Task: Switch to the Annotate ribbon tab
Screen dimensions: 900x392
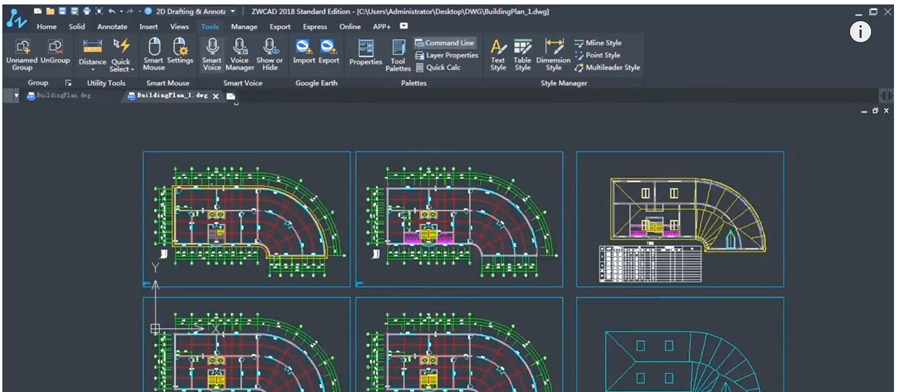Action: pos(112,26)
